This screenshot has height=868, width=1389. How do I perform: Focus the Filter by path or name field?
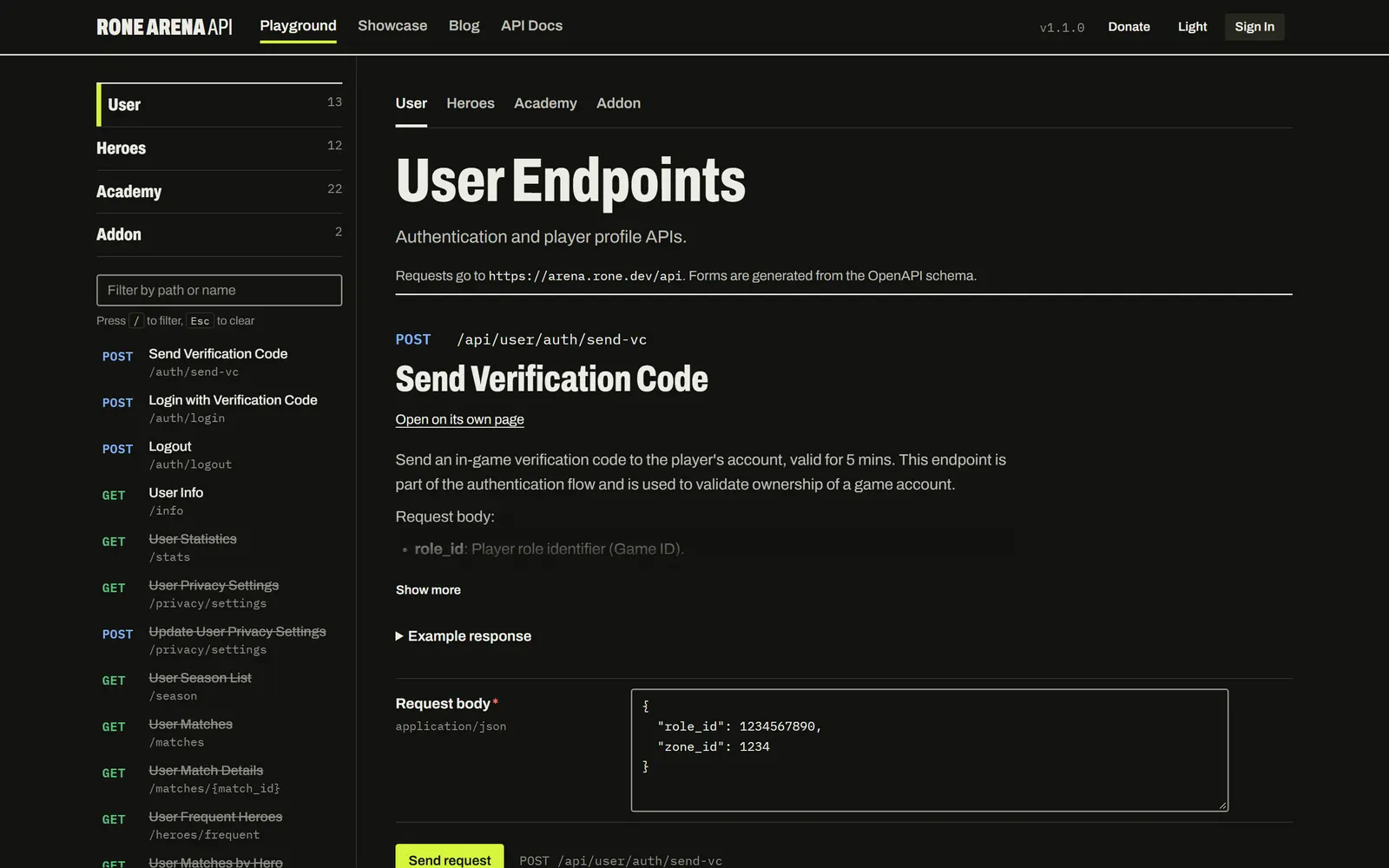220,290
